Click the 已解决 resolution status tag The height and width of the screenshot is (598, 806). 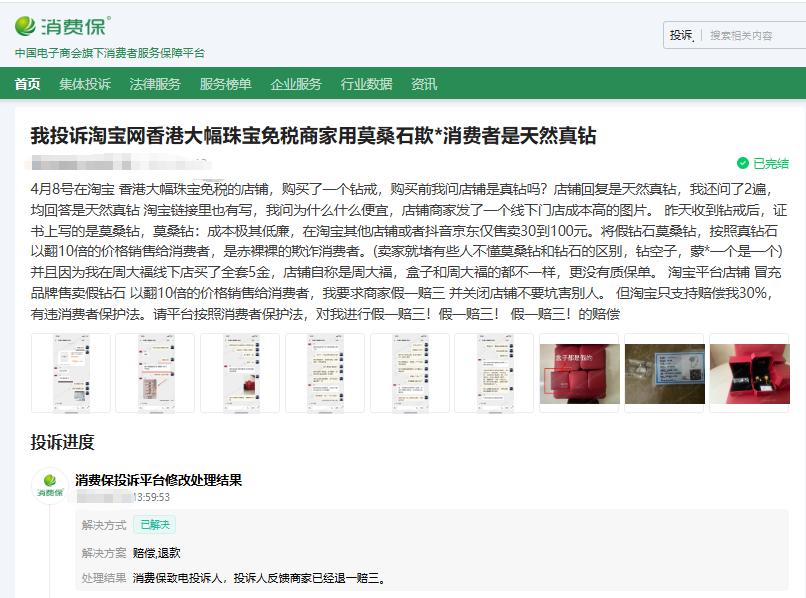(155, 525)
